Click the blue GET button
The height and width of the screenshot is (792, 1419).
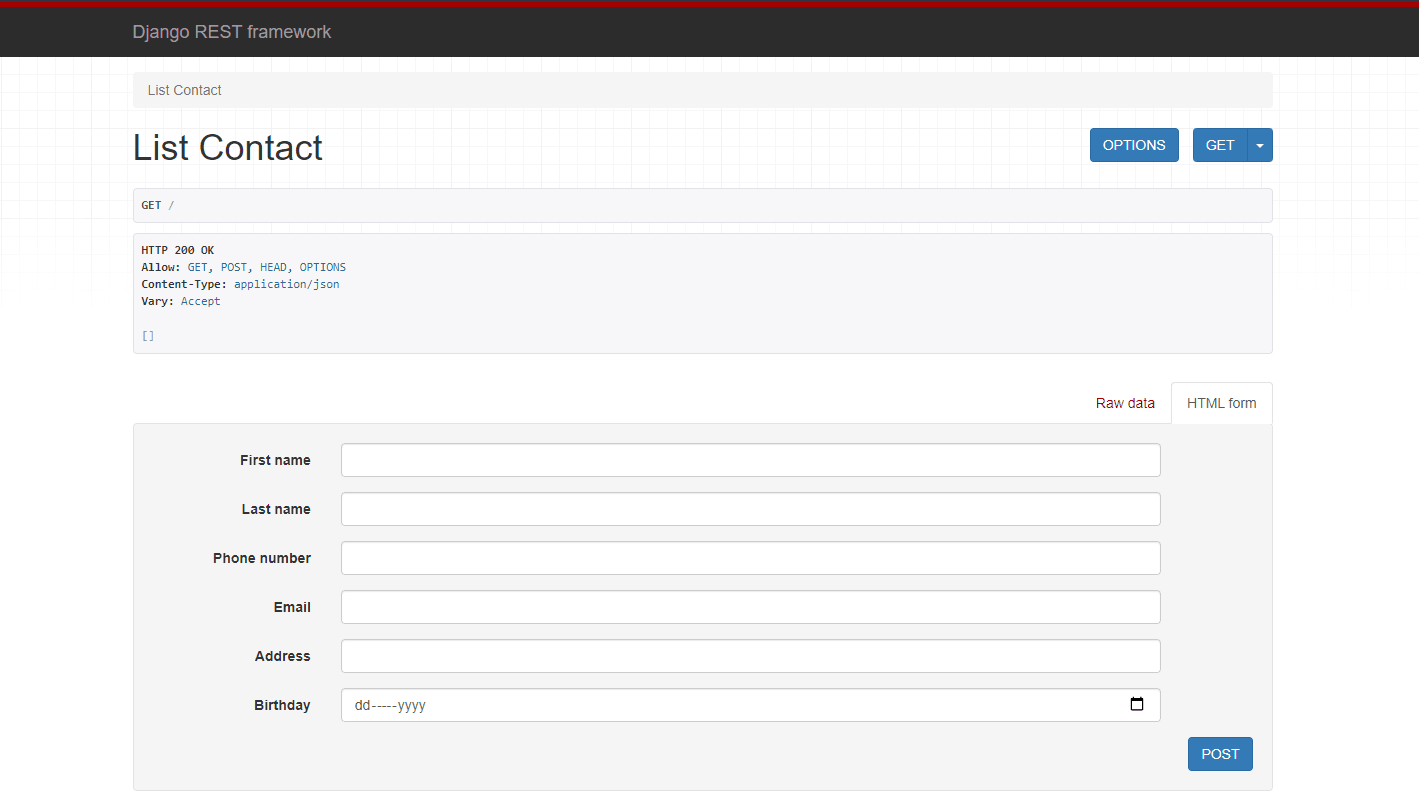(1219, 145)
